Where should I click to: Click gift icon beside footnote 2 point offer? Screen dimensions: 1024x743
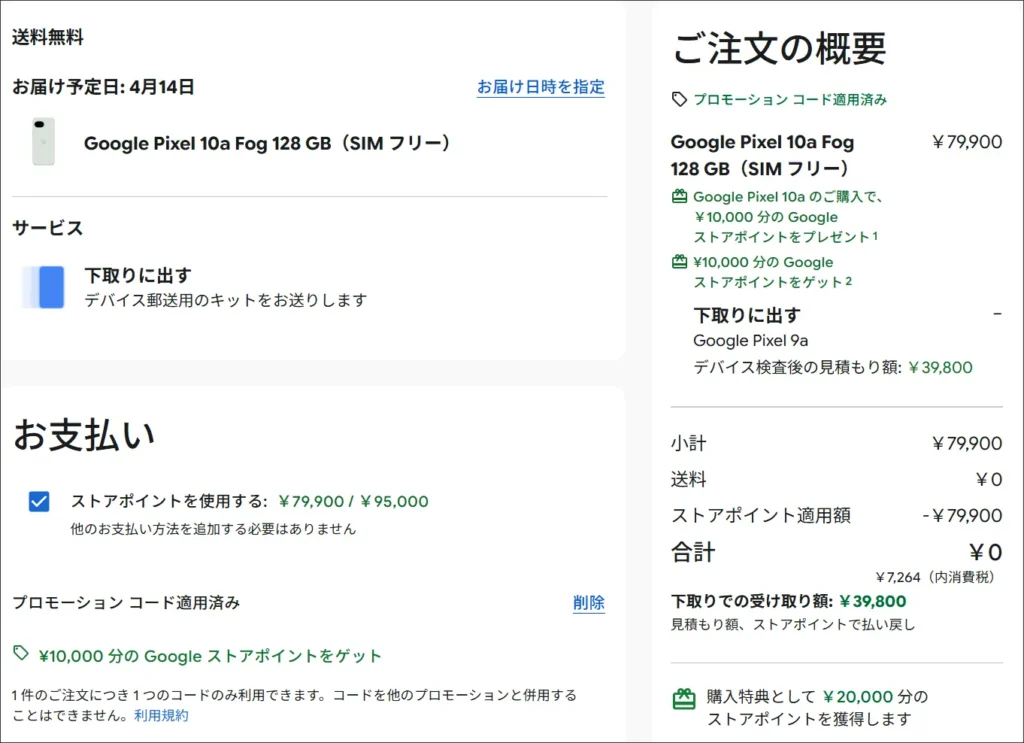click(680, 262)
